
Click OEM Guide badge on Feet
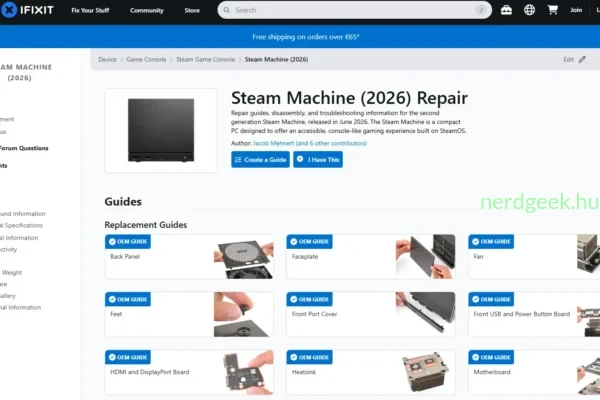pos(128,299)
